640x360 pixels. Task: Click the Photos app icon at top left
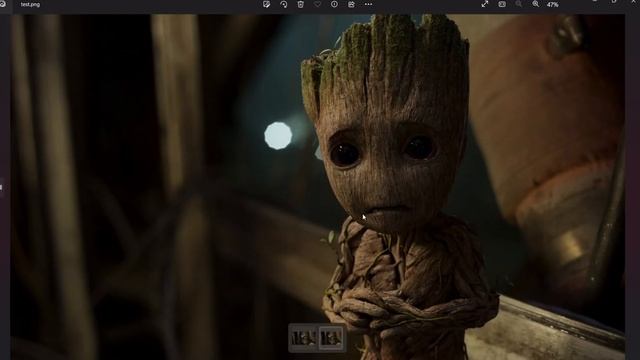point(2,4)
